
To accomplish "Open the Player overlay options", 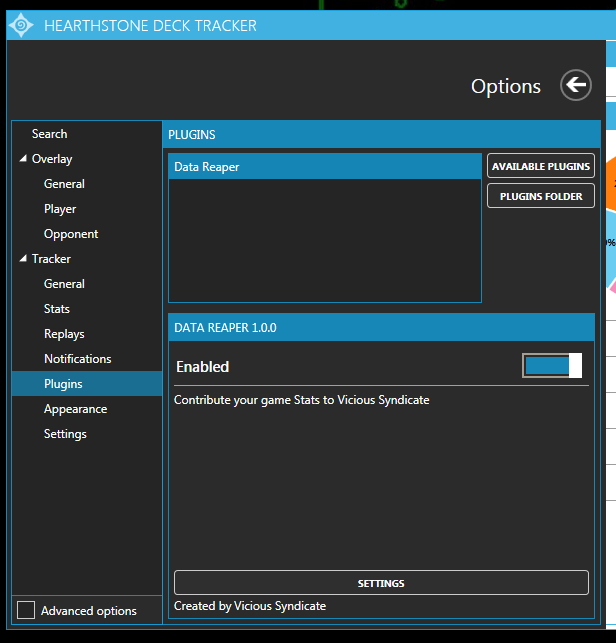I will (x=60, y=209).
